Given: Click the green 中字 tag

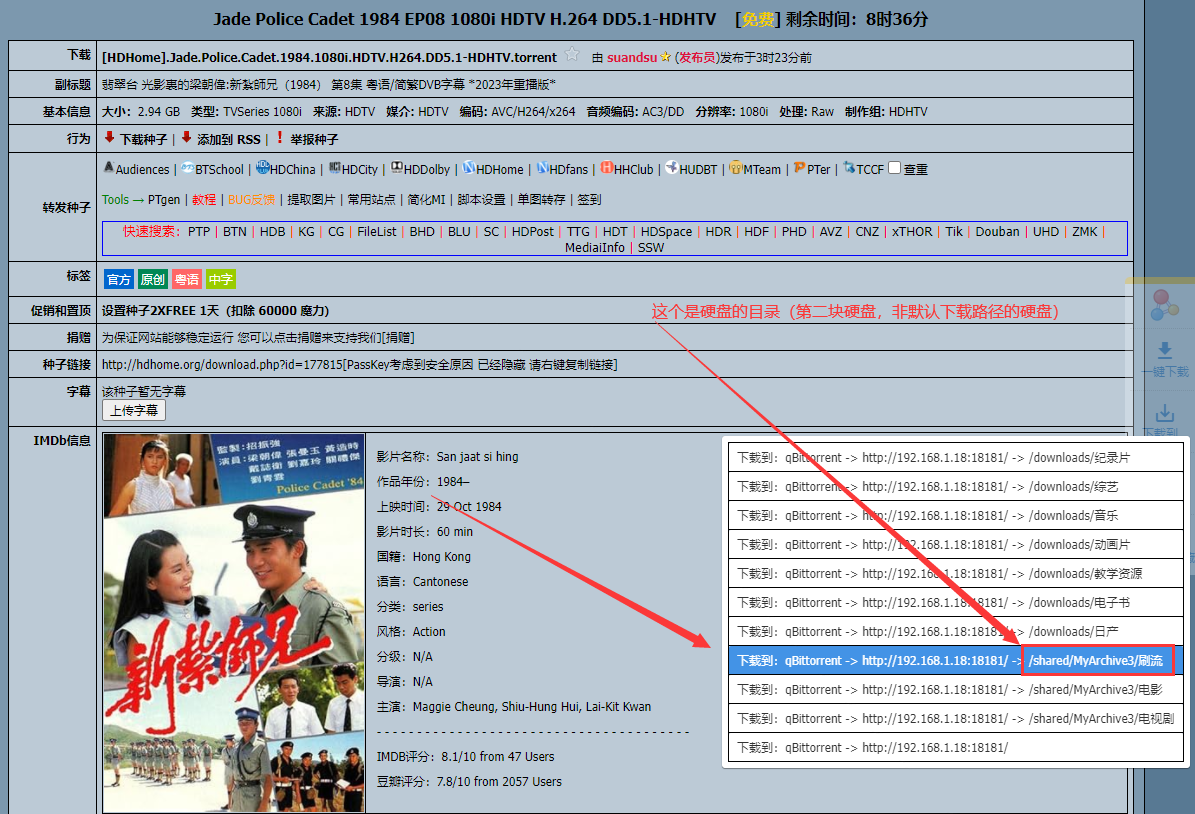Looking at the screenshot, I should (221, 279).
